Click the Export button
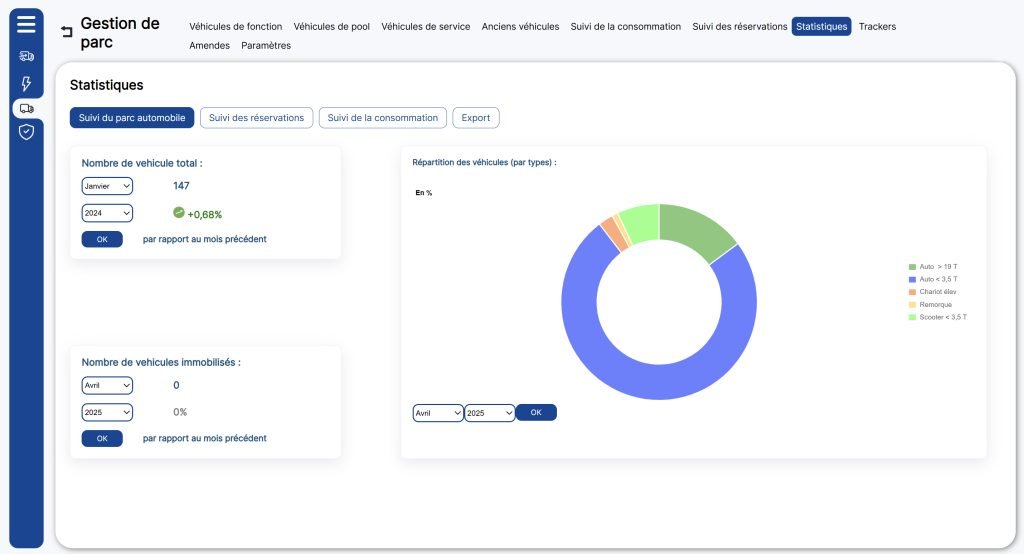This screenshot has height=554, width=1024. [x=475, y=118]
